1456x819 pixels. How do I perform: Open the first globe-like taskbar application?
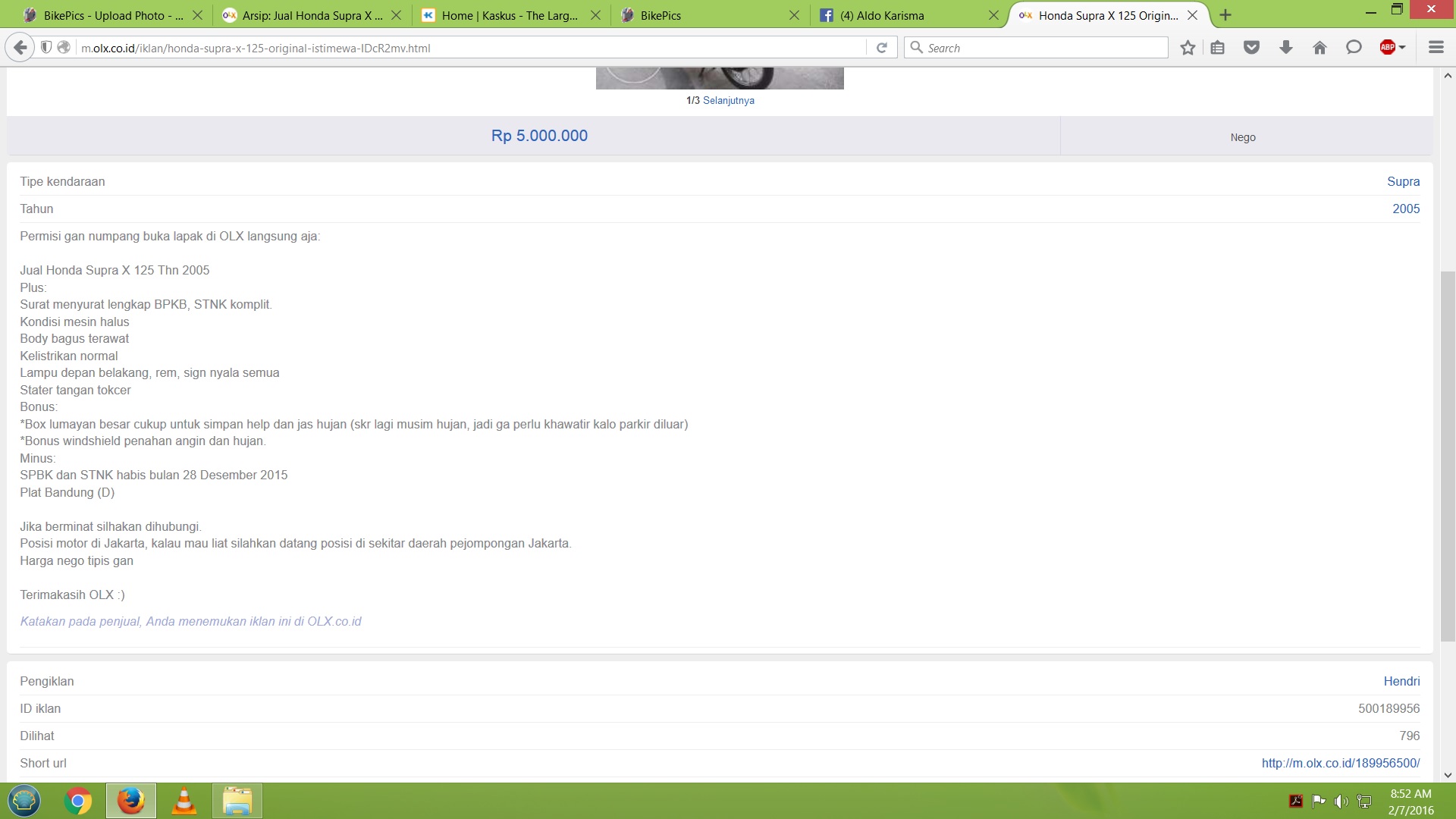(24, 801)
